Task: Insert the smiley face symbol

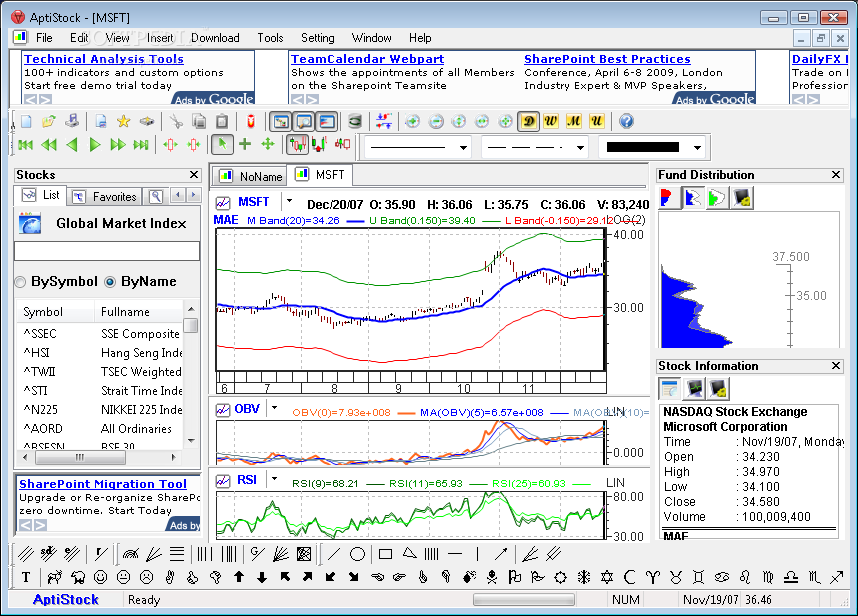Action: click(x=100, y=577)
